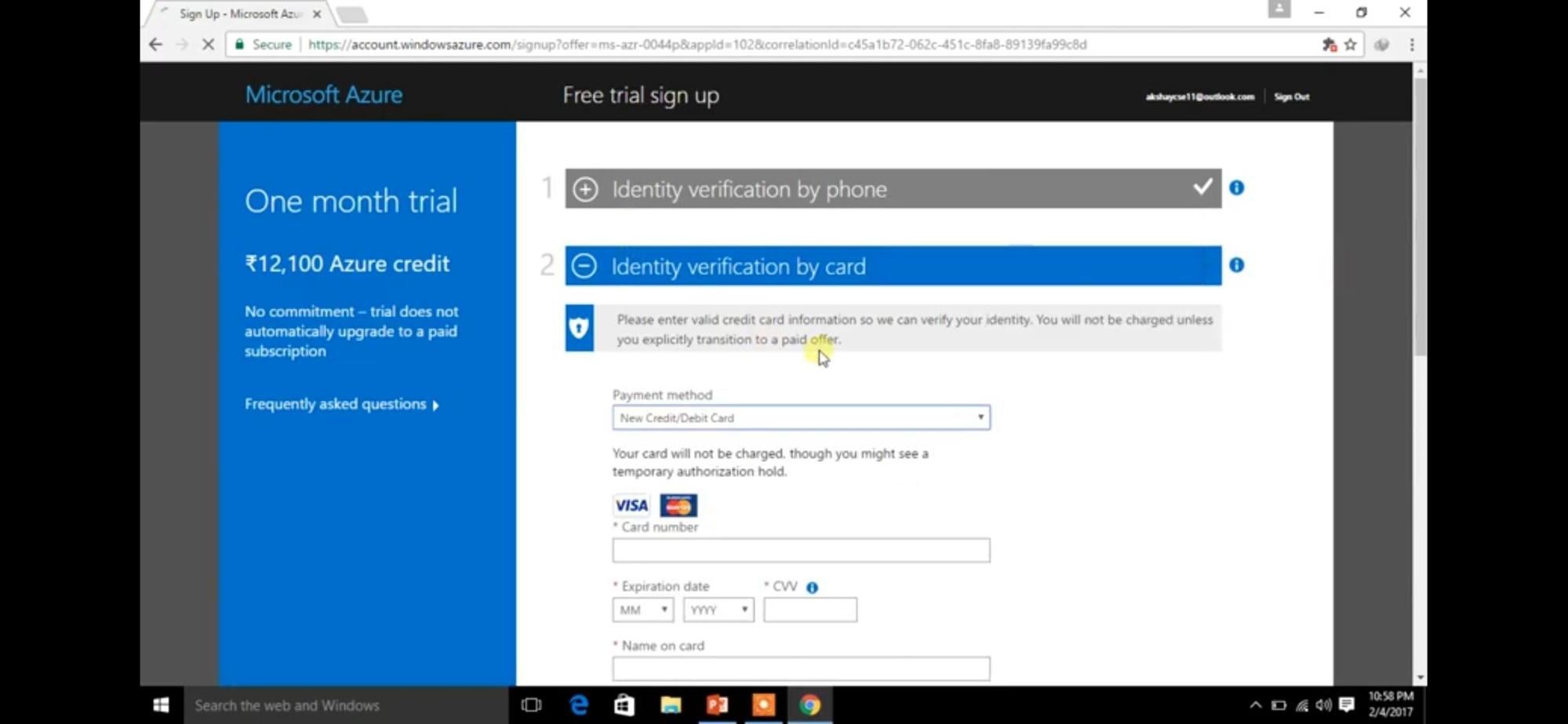Click the '₹12,100 Azure credit' text
1568x724 pixels.
tap(347, 264)
